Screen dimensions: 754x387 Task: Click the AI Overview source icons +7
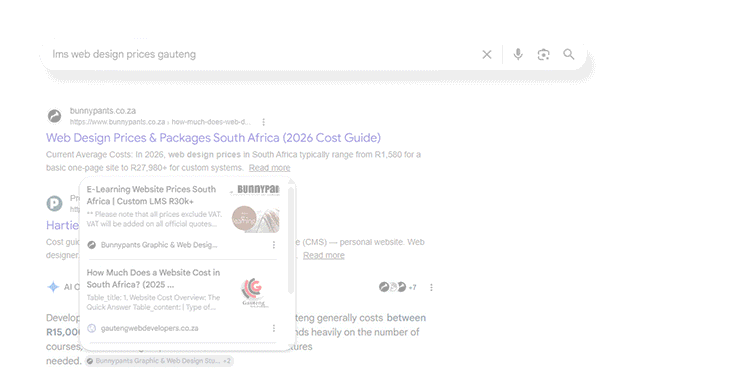click(398, 287)
